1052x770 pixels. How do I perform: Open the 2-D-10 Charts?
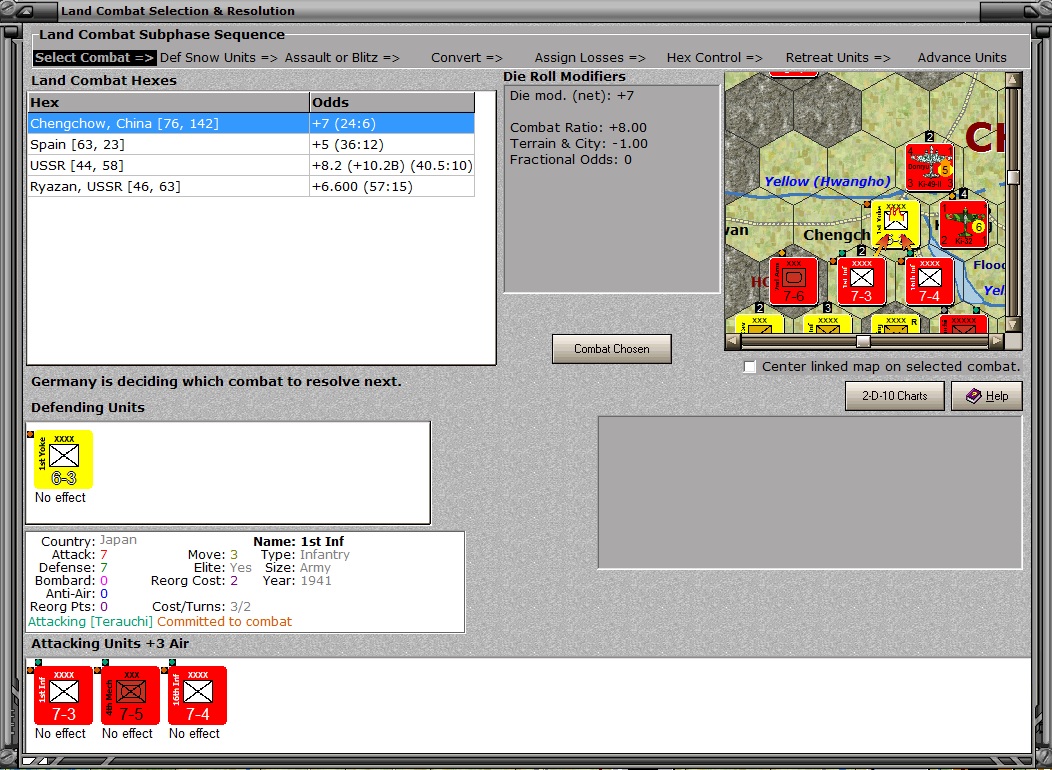894,396
